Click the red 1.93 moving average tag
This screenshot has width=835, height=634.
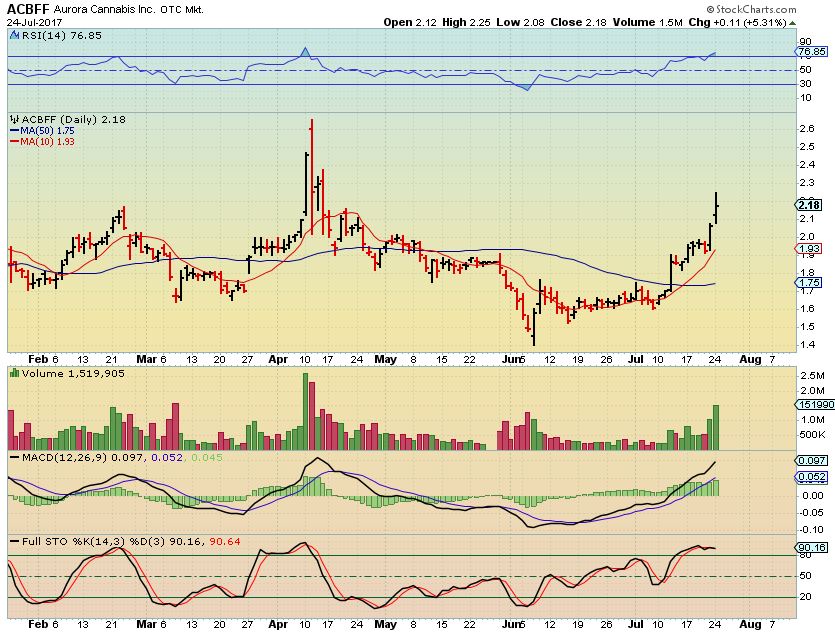pos(810,249)
